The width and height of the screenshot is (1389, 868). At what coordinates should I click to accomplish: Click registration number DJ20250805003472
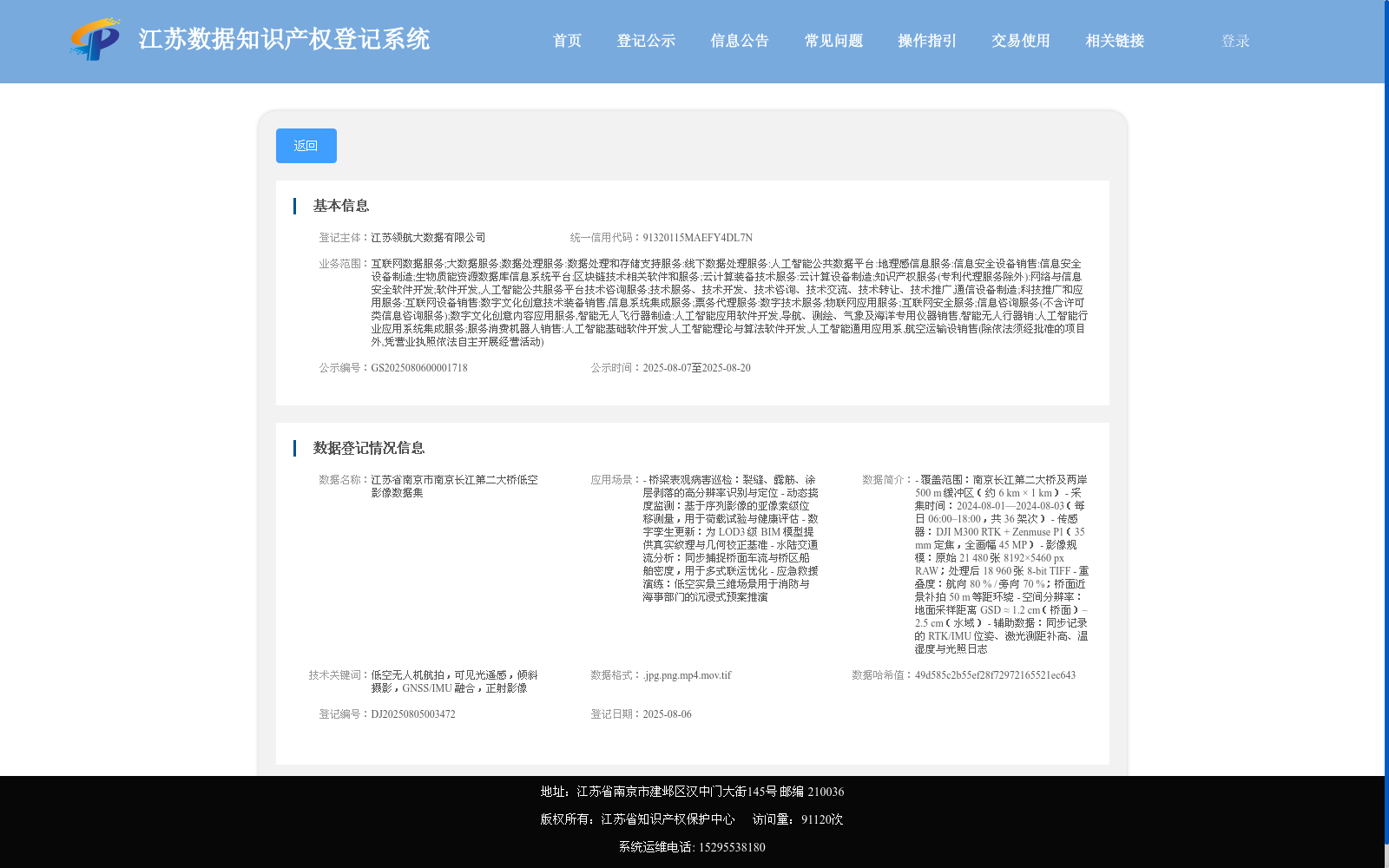pyautogui.click(x=413, y=714)
